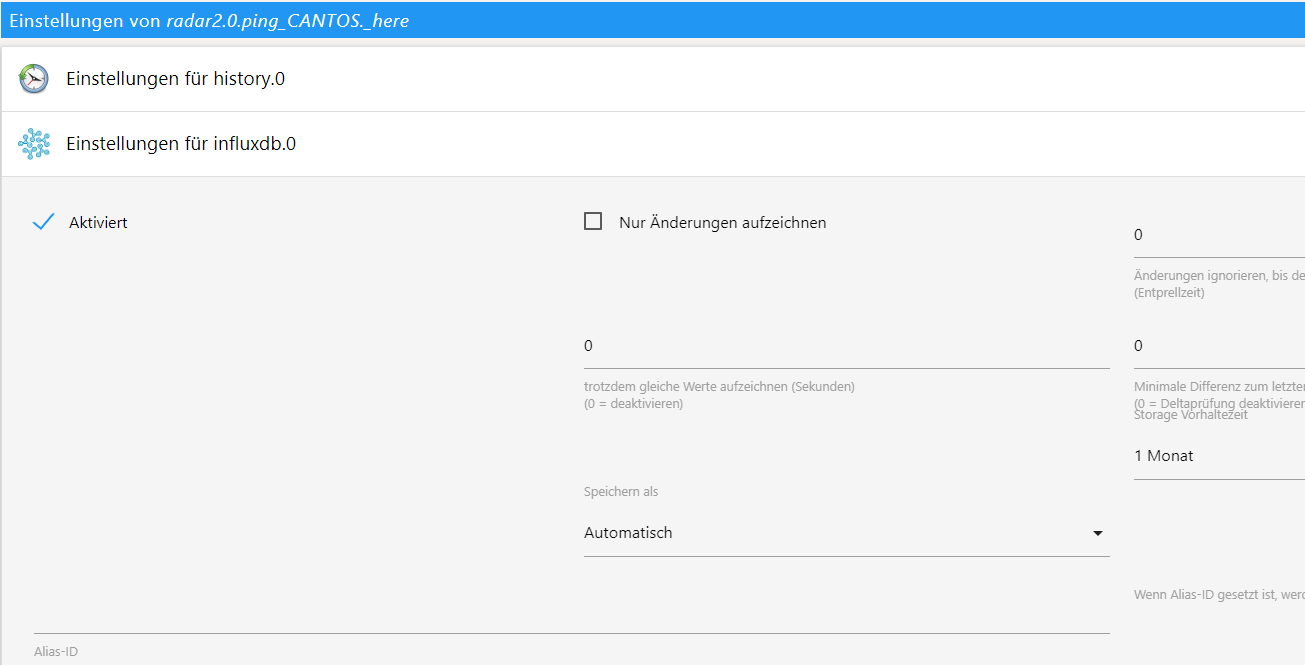1305x665 pixels.
Task: Enable the Nur Änderungen aufzeichnen checkbox
Action: (x=593, y=222)
